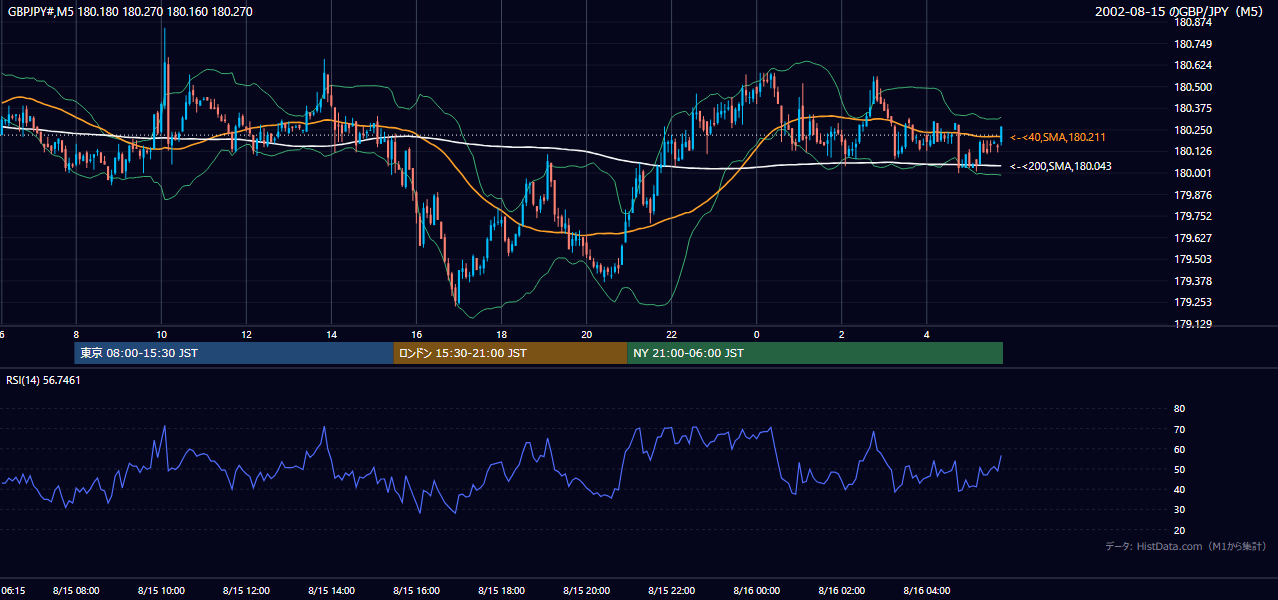This screenshot has width=1278, height=600.
Task: Click the 179.253 price axis label
Action: (1194, 302)
